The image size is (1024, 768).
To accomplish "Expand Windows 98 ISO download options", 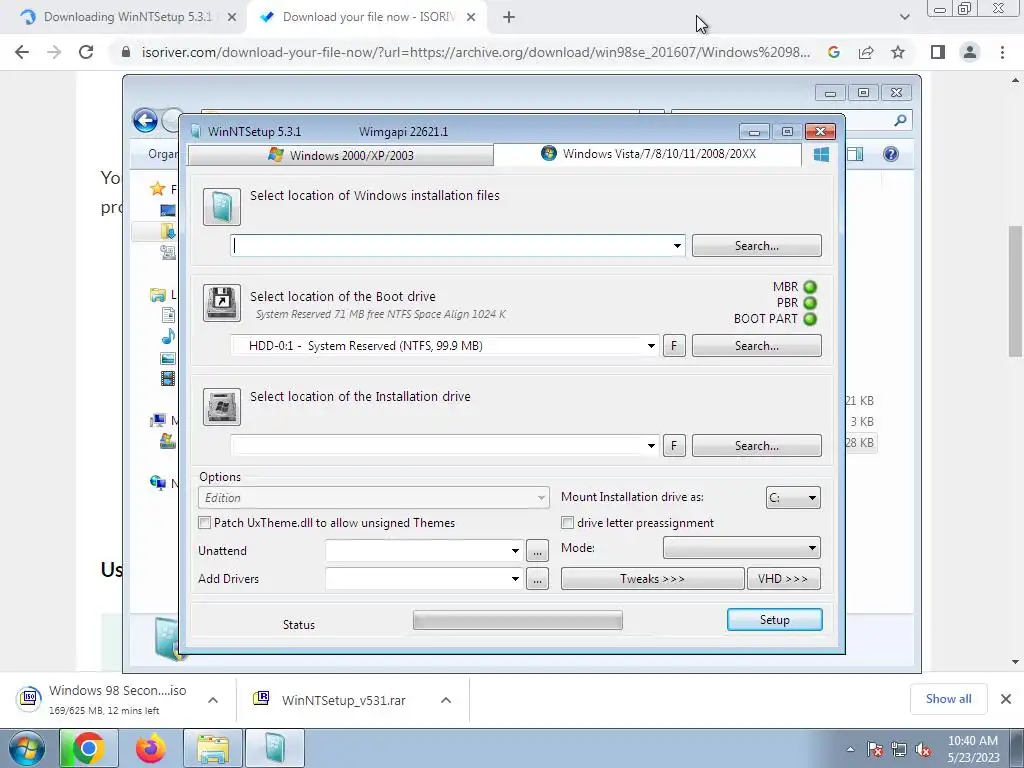I will 212,700.
